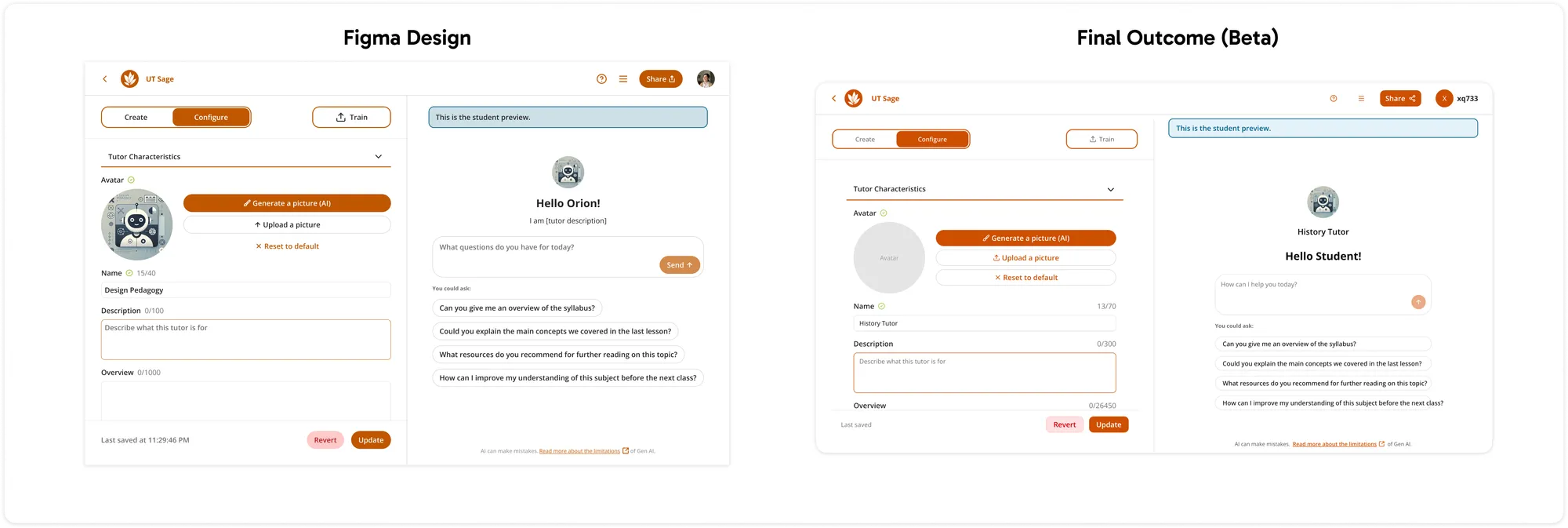Click the 'How can I help you today?' input
The image size is (1568, 528).
click(x=1323, y=294)
